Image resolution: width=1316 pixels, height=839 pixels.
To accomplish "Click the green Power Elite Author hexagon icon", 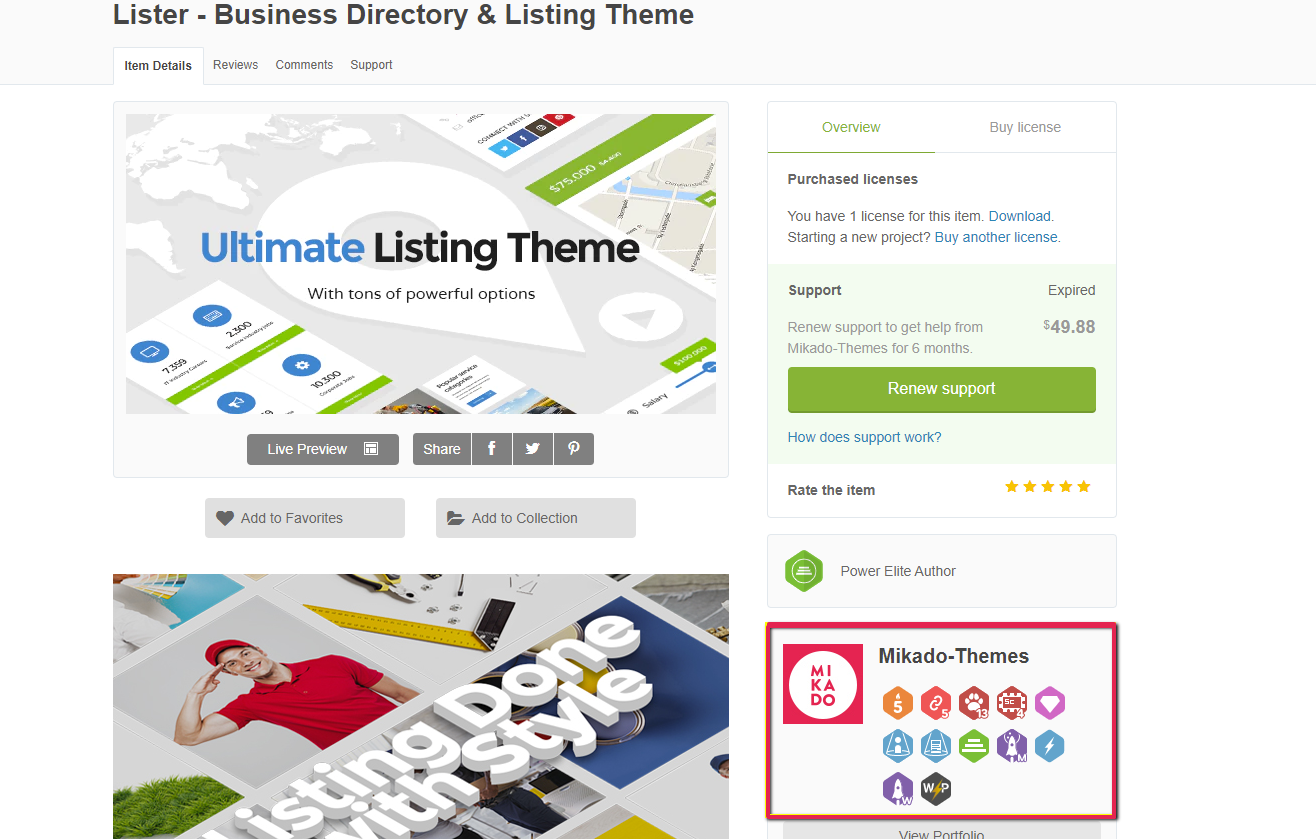I will (804, 571).
